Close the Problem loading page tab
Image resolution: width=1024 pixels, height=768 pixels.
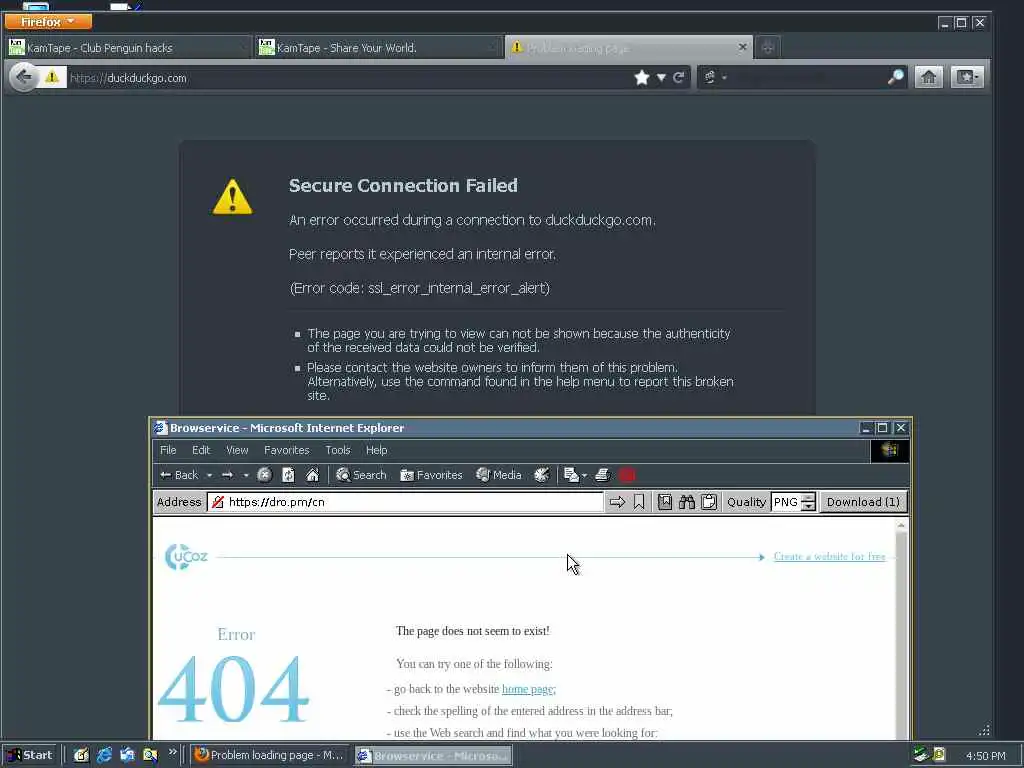[743, 47]
